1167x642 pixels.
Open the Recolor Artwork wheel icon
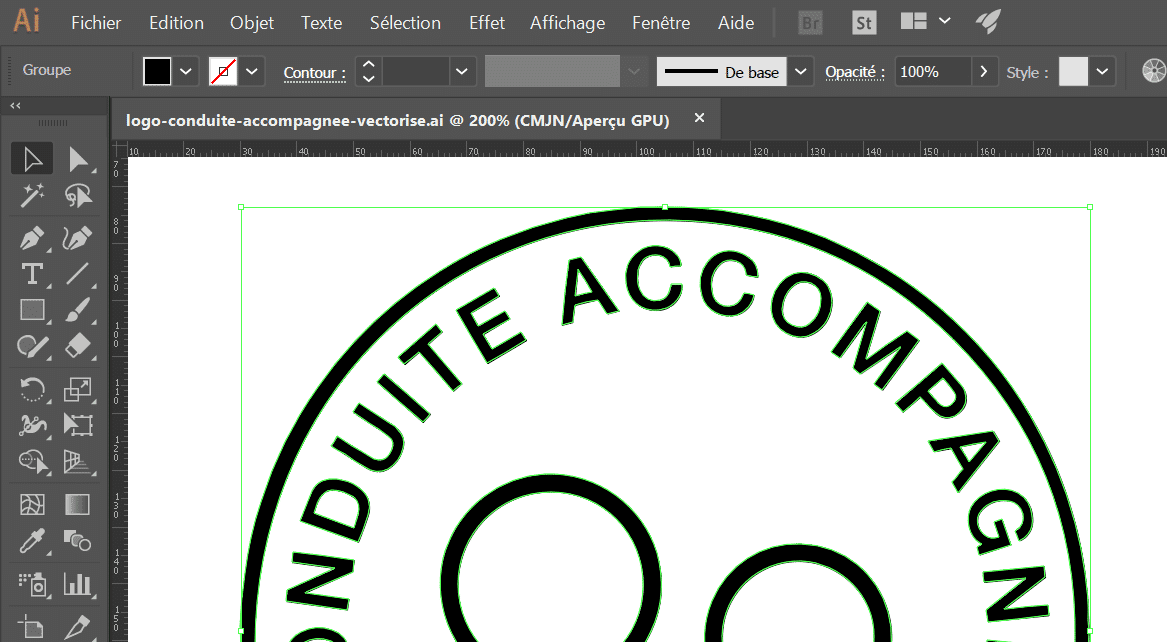click(1154, 71)
